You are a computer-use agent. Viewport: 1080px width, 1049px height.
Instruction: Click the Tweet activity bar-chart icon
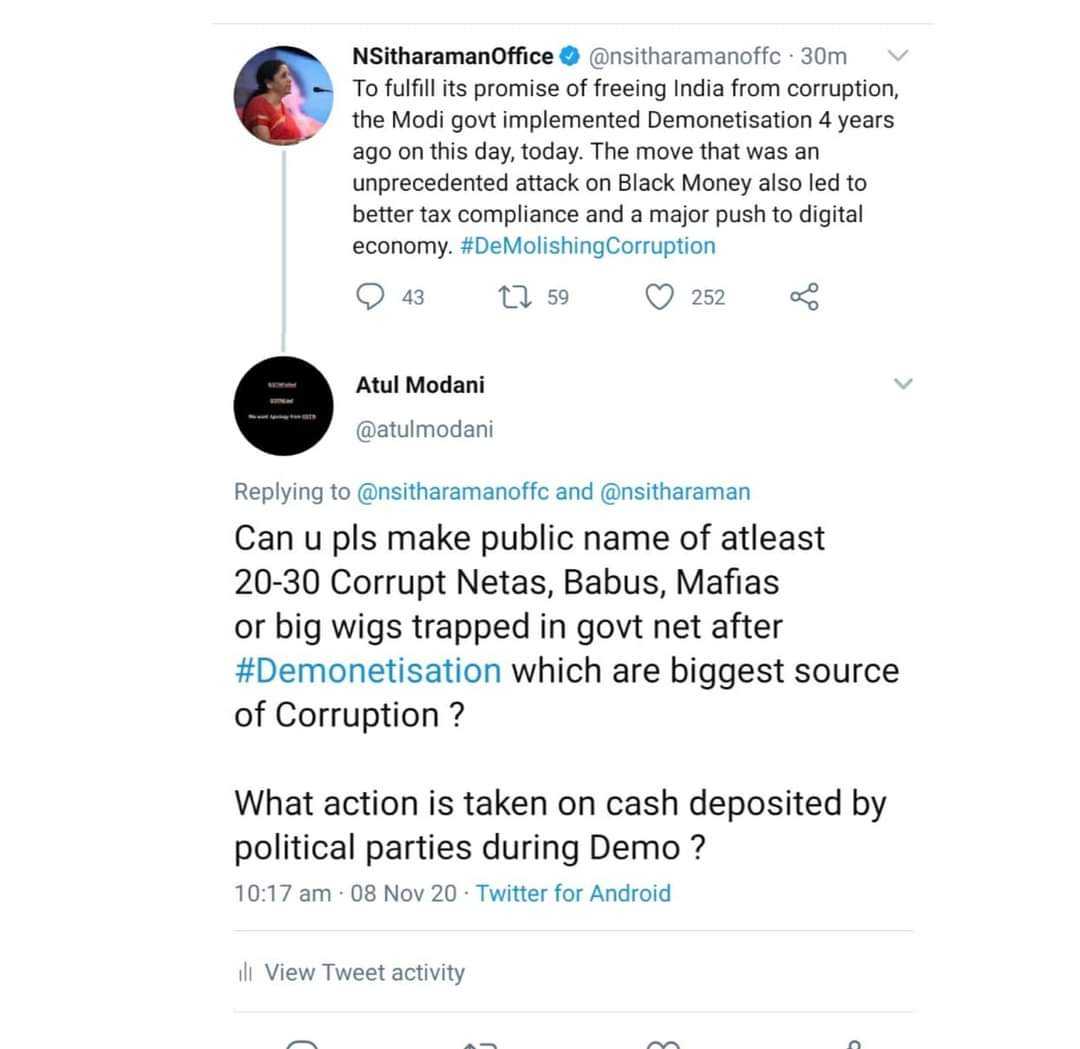(245, 973)
